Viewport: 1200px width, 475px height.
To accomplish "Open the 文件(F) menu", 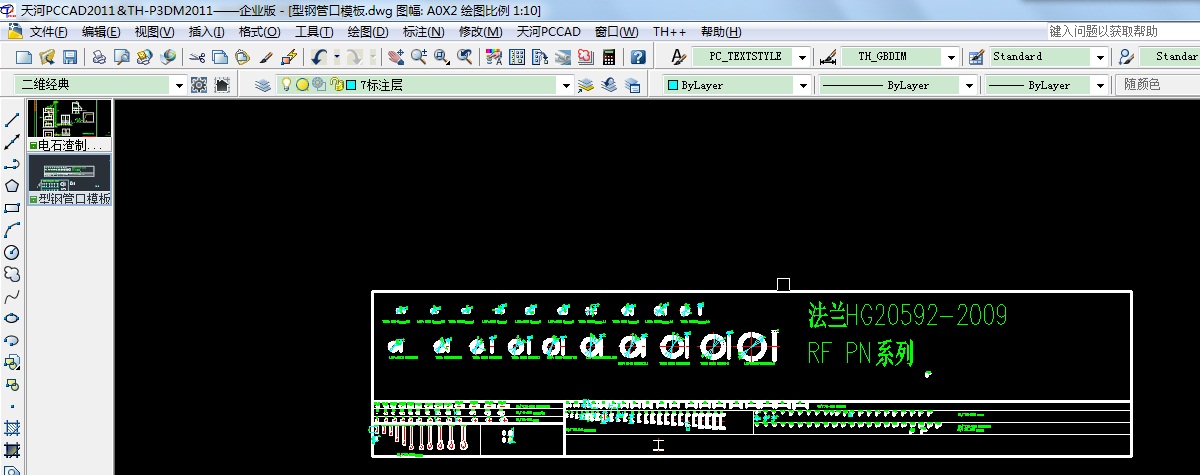I will 48,31.
